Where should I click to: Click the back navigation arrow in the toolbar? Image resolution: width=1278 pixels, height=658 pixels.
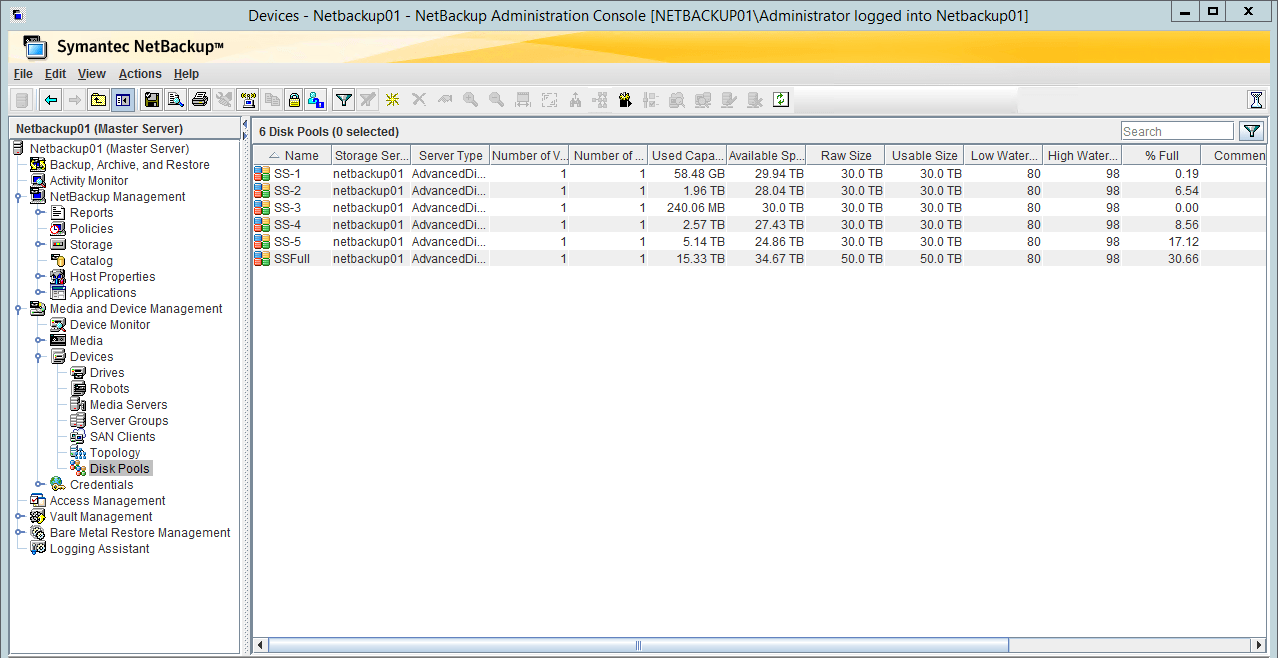49,99
